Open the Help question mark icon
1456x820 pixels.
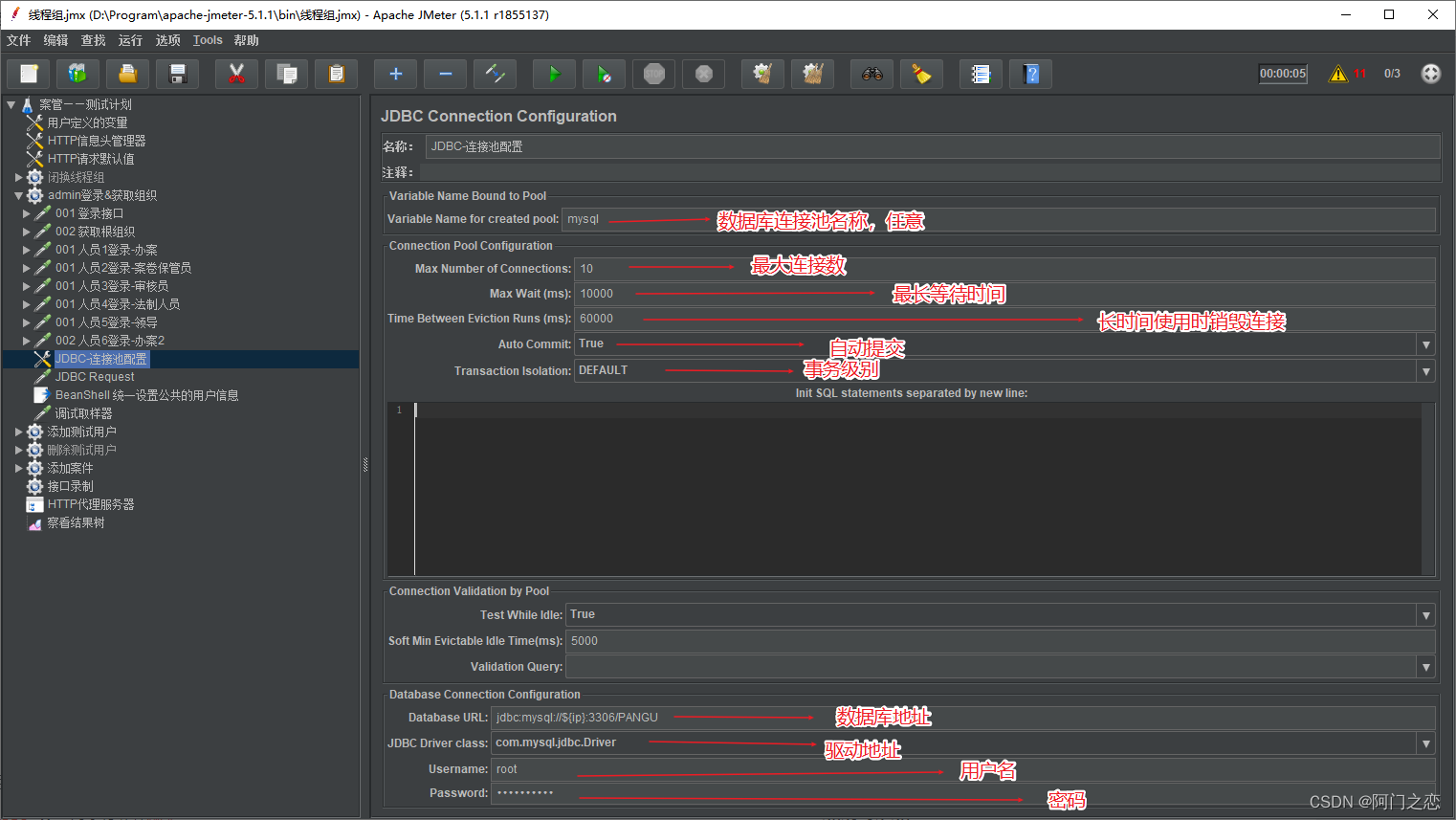(1031, 74)
